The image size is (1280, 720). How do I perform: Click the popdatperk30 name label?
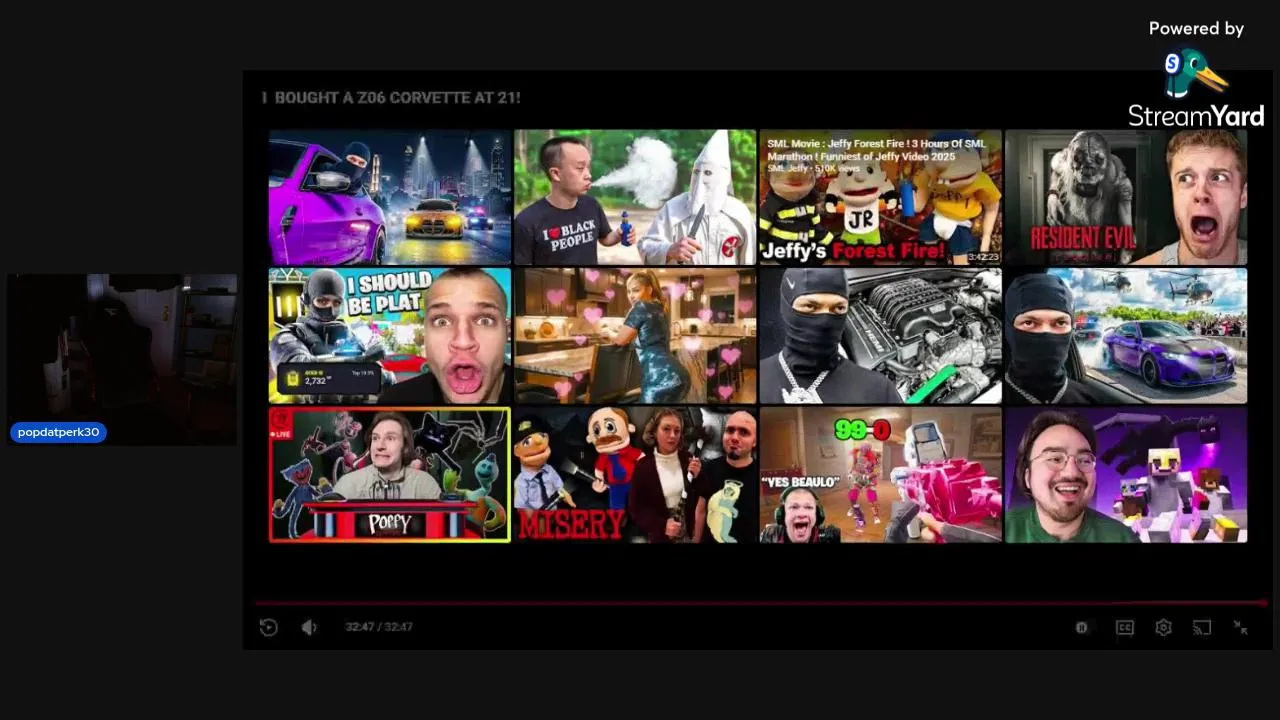coord(58,432)
